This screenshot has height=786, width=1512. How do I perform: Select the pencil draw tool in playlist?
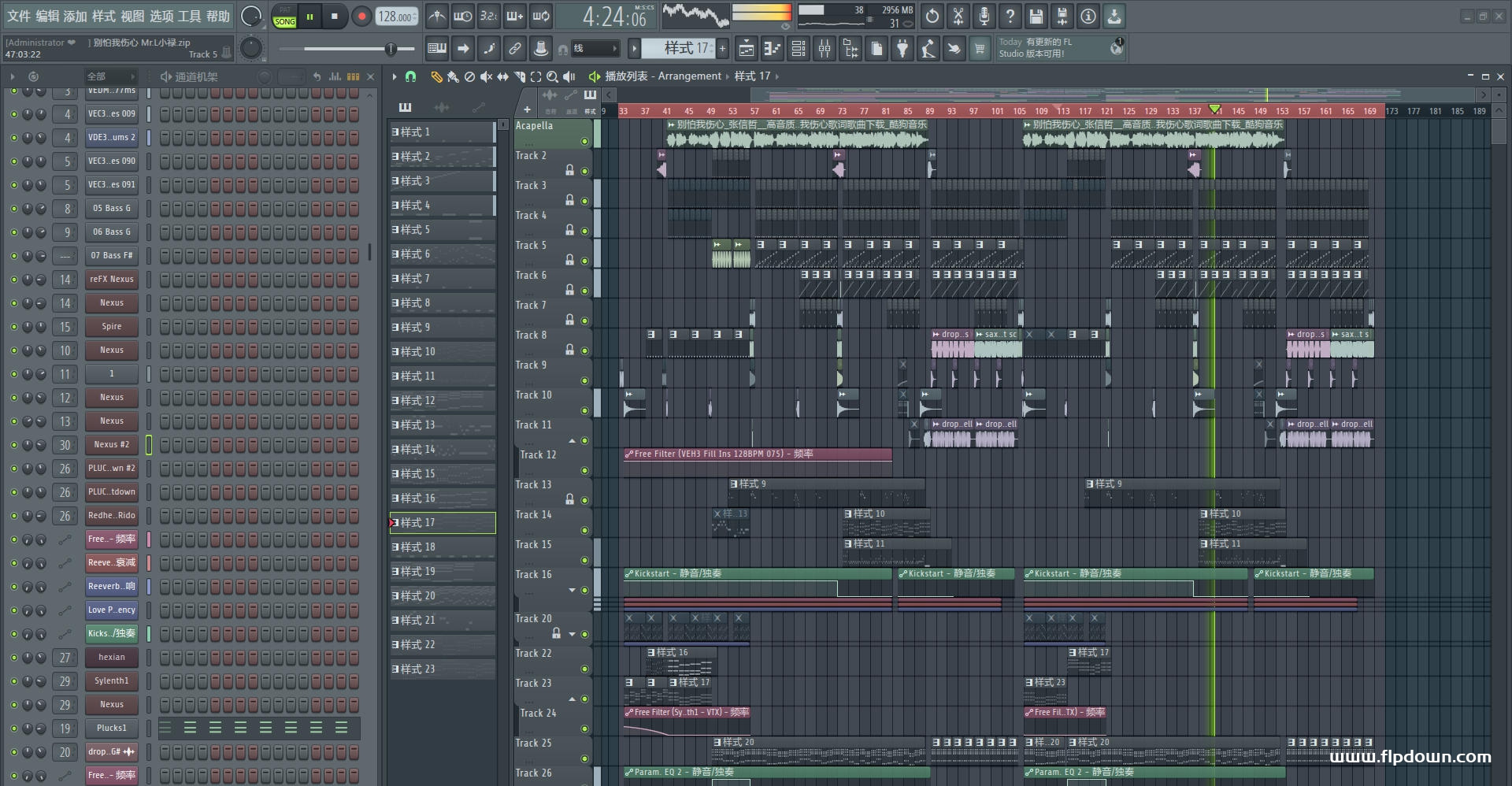[x=436, y=76]
